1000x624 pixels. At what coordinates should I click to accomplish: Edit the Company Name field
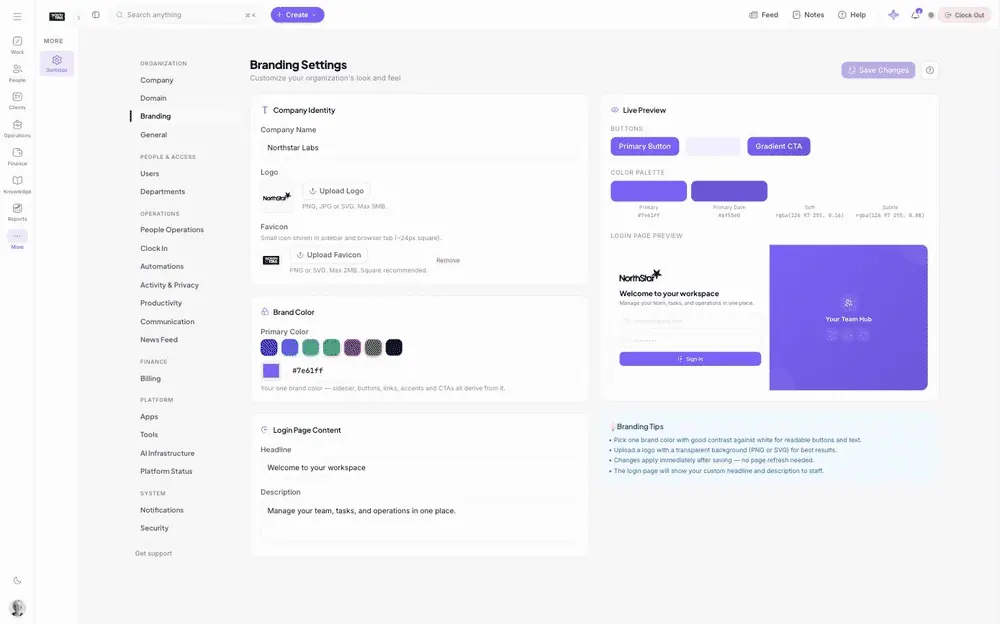[x=419, y=147]
